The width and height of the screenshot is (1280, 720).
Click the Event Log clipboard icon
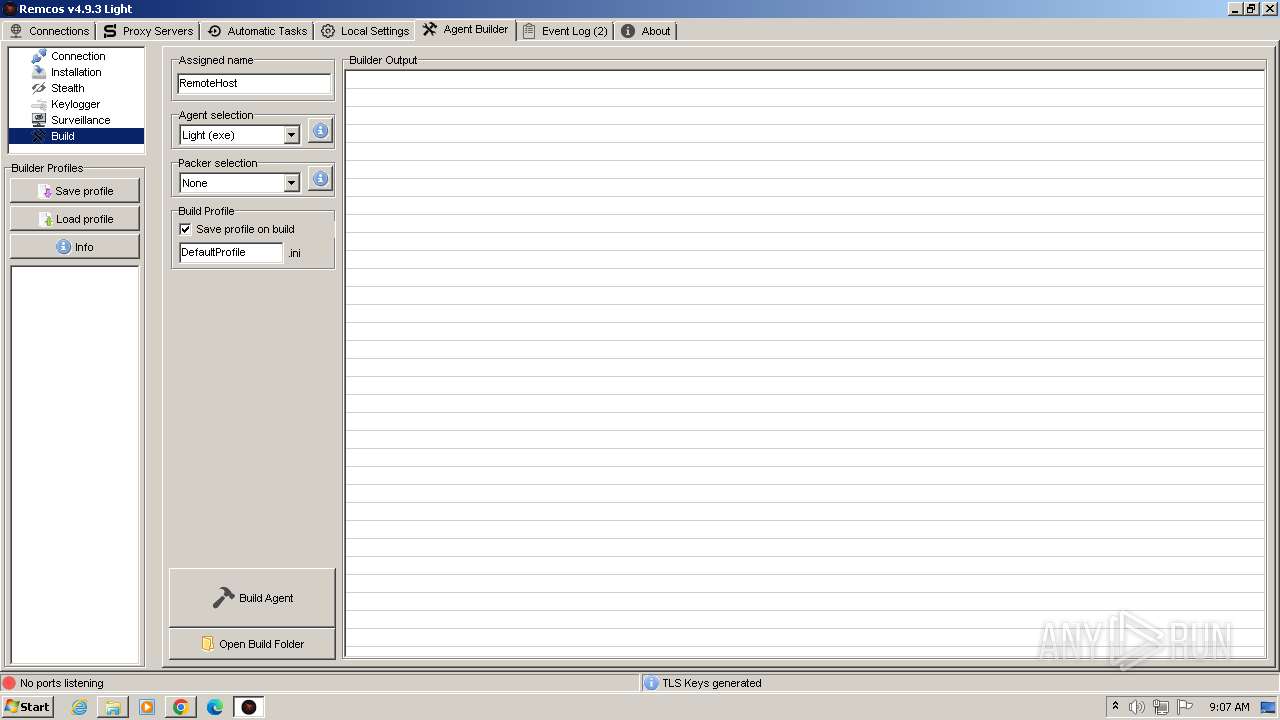pos(529,31)
